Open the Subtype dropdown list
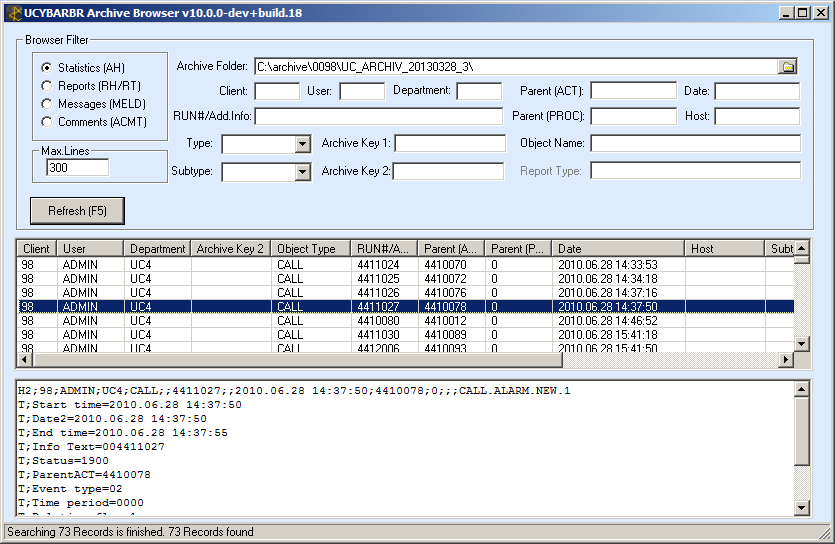The width and height of the screenshot is (835, 544). pos(302,171)
